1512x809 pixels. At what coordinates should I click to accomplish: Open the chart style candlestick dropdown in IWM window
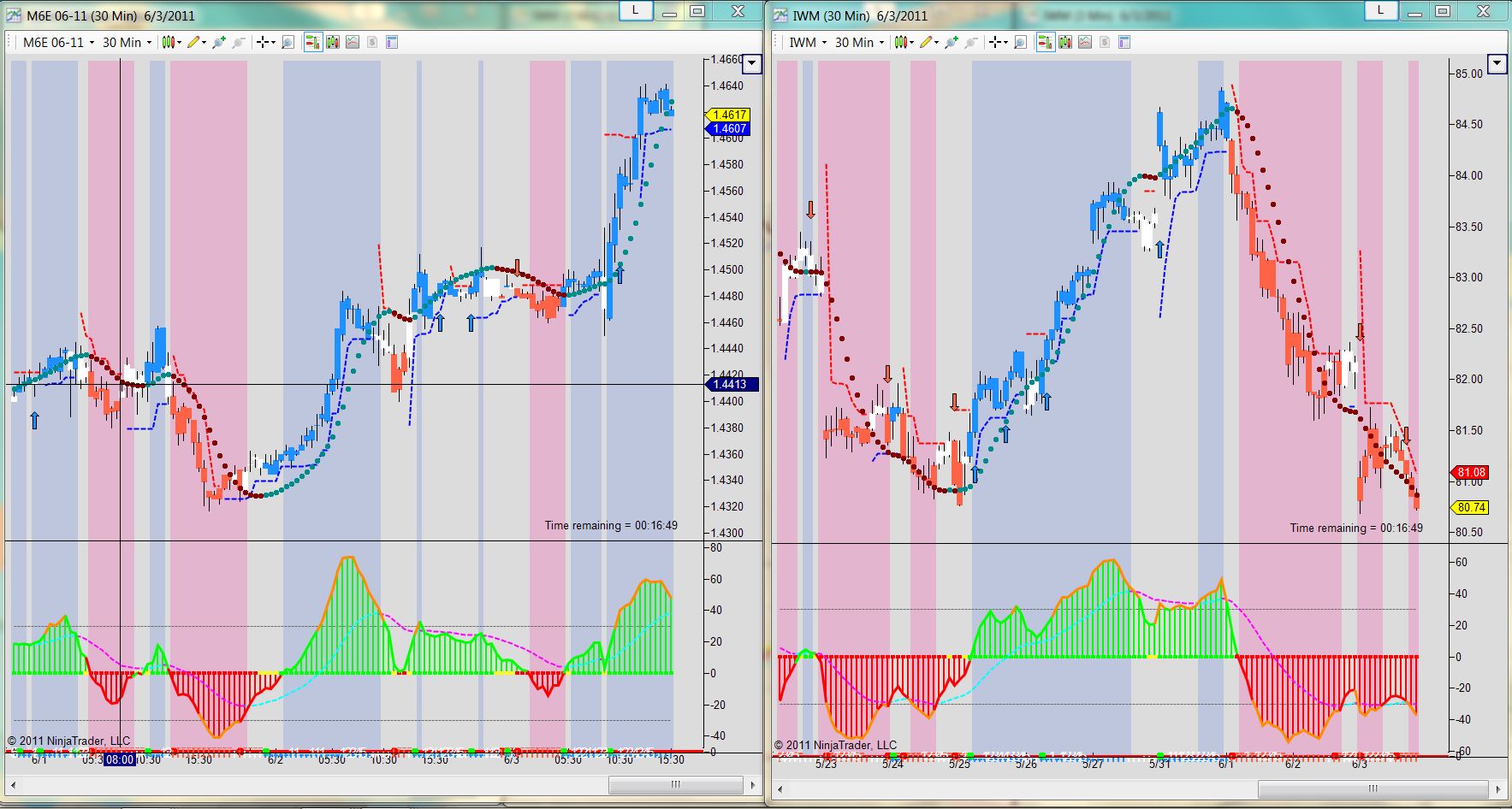[x=904, y=42]
